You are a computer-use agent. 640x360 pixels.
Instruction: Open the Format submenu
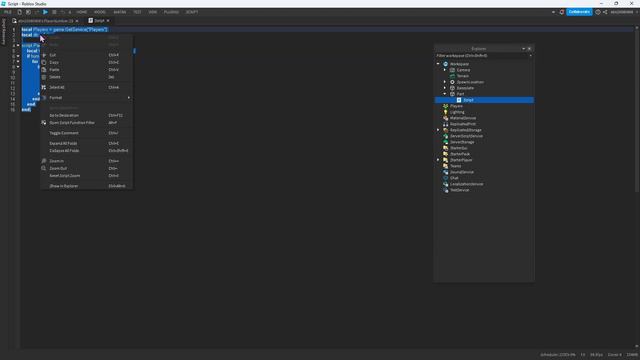(x=87, y=98)
